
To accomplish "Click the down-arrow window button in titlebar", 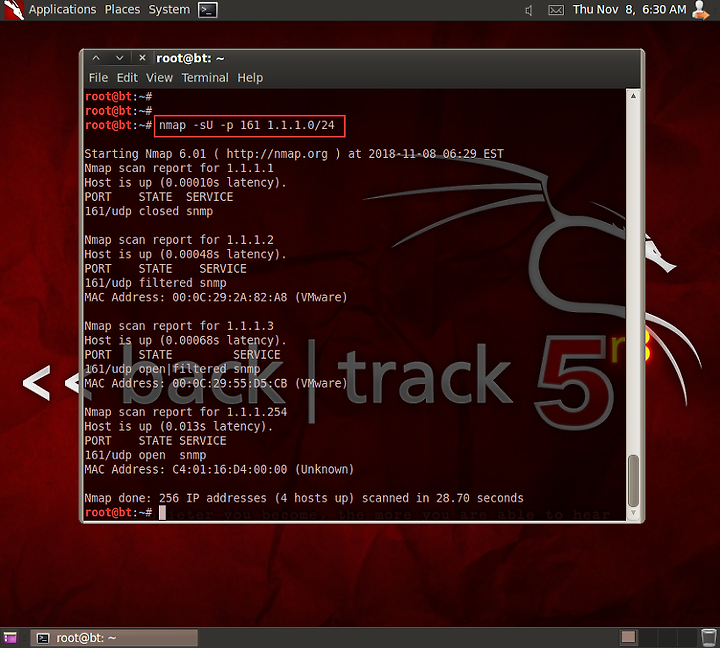I will [x=120, y=58].
